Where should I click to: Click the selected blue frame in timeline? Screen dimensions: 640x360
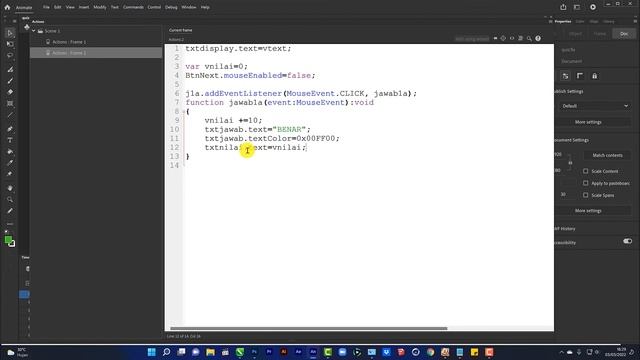pos(24,294)
